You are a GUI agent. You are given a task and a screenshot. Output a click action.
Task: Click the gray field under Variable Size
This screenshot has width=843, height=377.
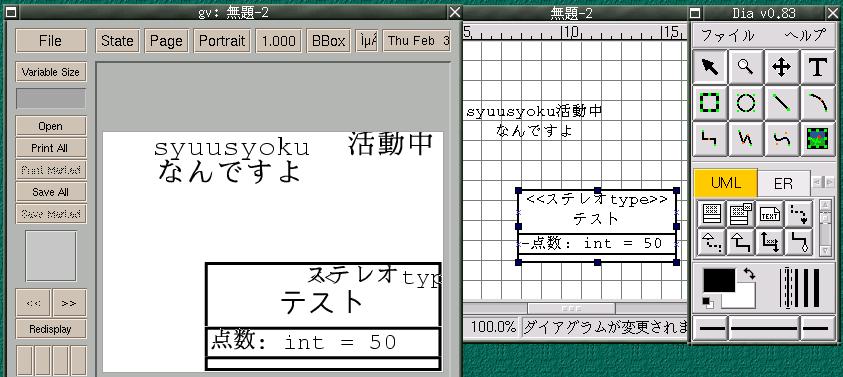coord(51,99)
